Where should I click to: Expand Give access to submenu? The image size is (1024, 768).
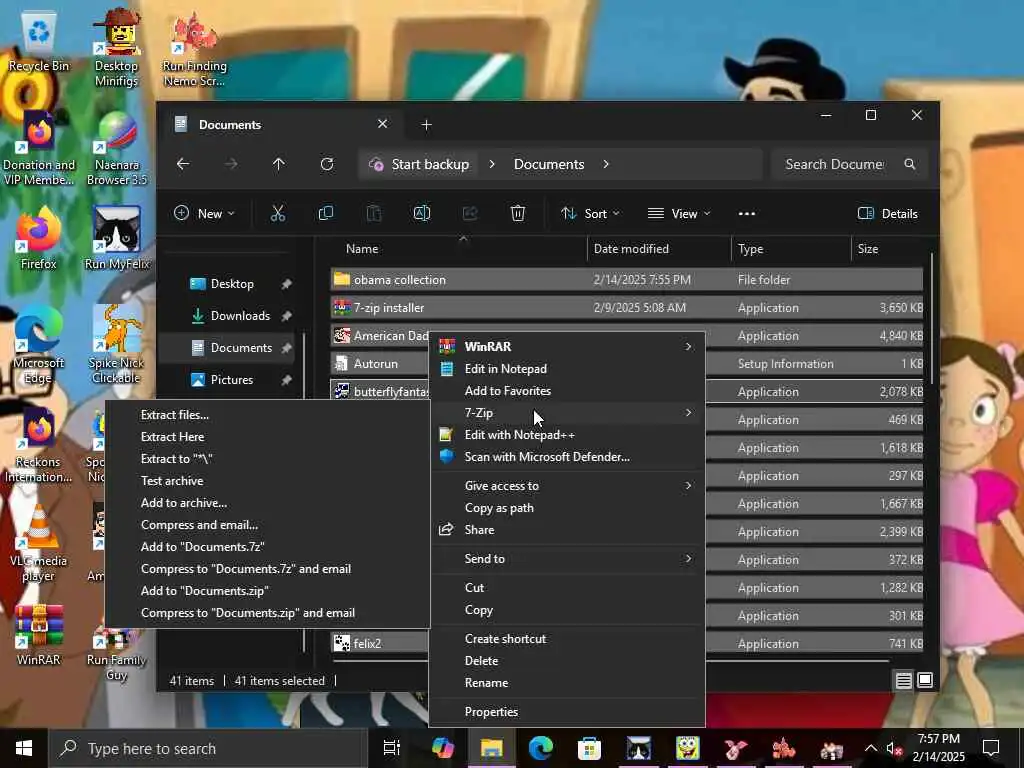tap(568, 485)
